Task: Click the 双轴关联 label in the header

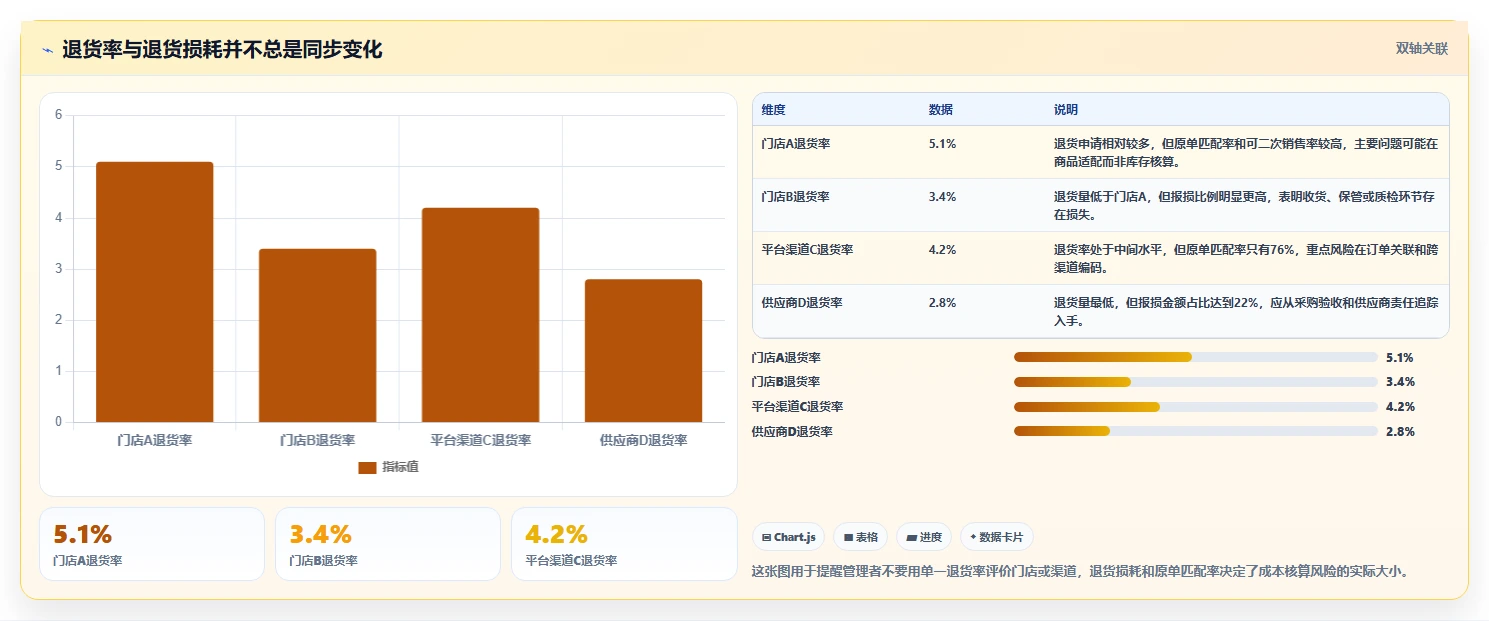Action: pyautogui.click(x=1421, y=48)
